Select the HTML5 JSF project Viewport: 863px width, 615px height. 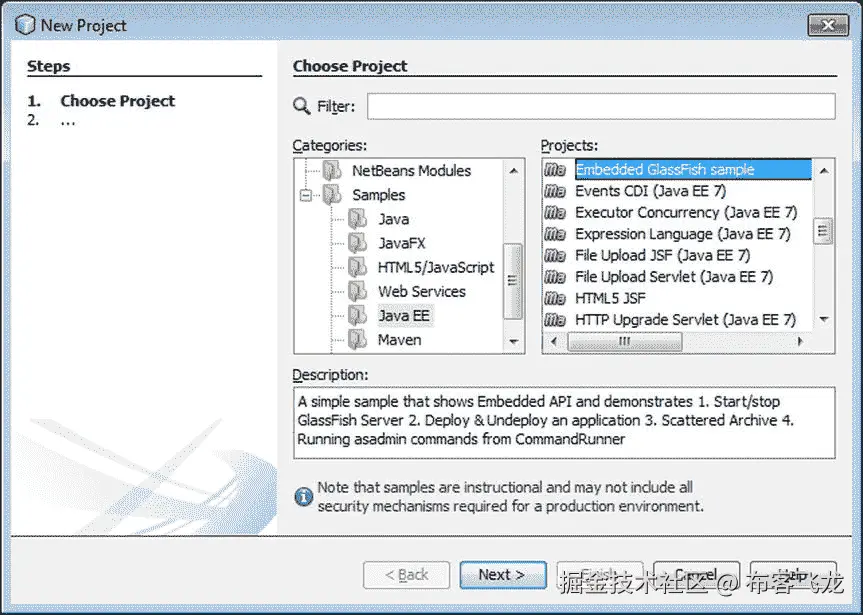pyautogui.click(x=610, y=298)
